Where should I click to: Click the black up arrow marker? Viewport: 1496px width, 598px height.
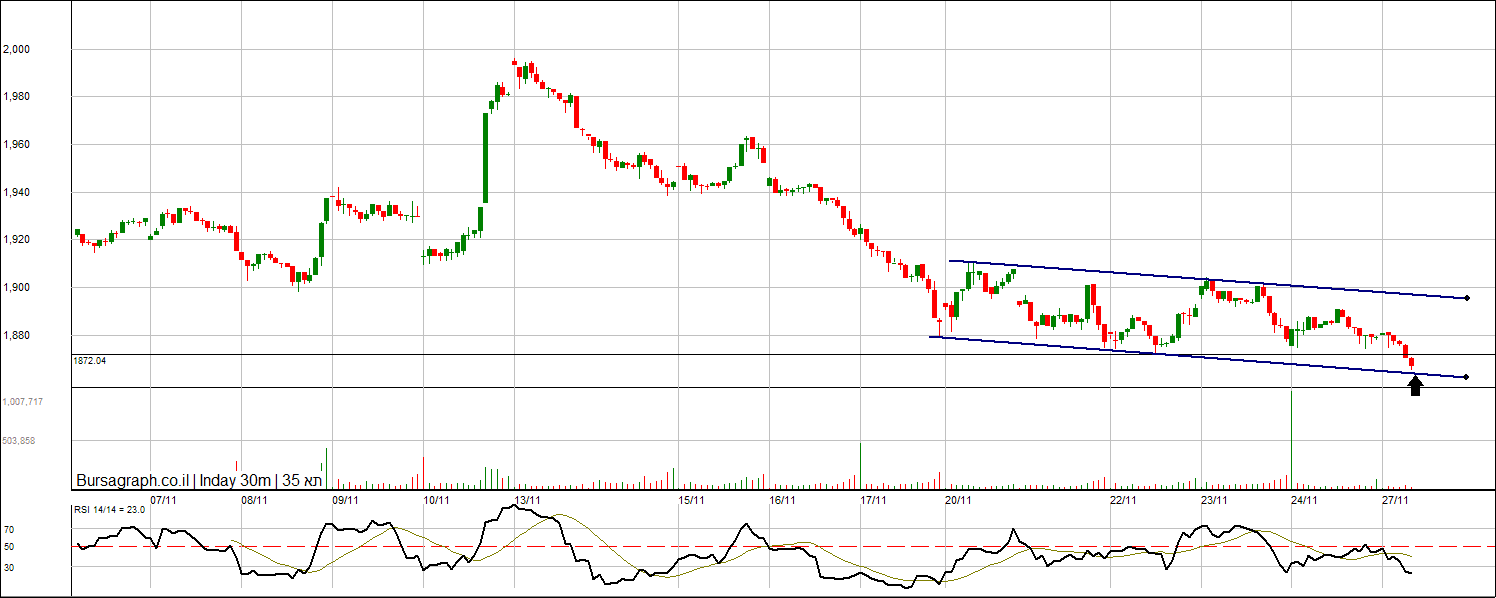pyautogui.click(x=1415, y=385)
